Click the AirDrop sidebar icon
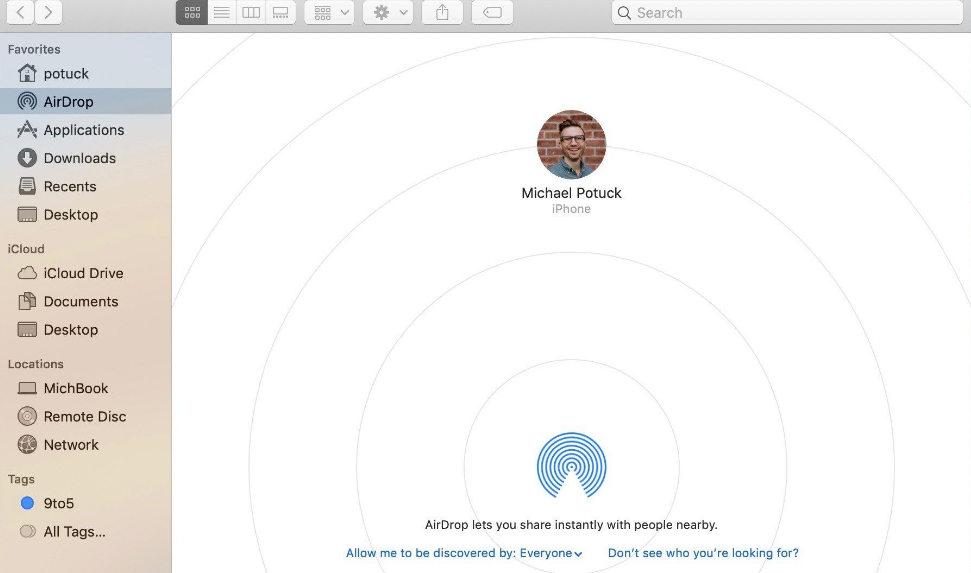Viewport: 971px width, 573px height. pos(27,102)
